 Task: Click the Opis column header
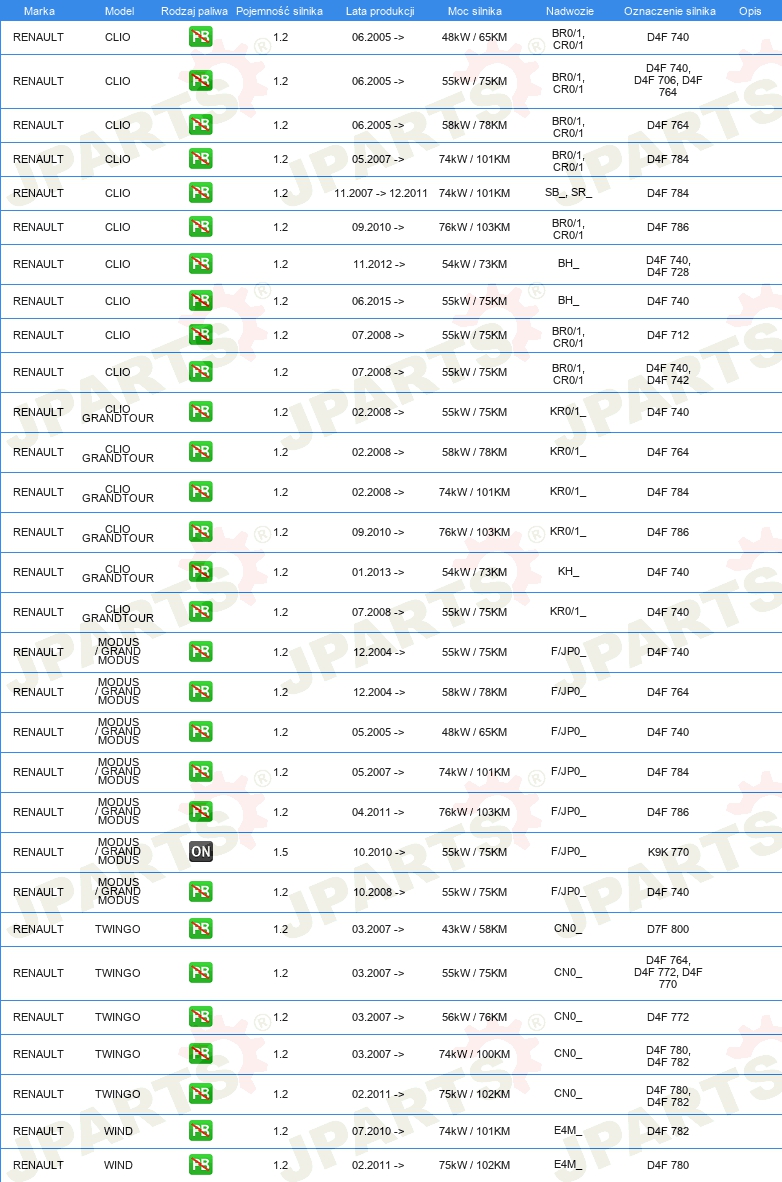(x=750, y=11)
